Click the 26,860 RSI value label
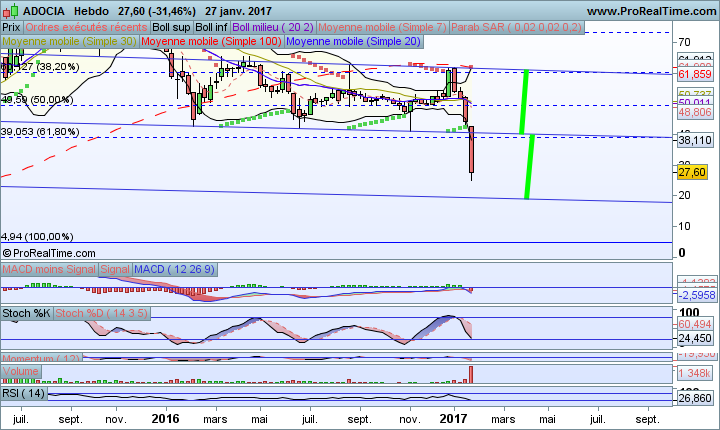 point(695,398)
